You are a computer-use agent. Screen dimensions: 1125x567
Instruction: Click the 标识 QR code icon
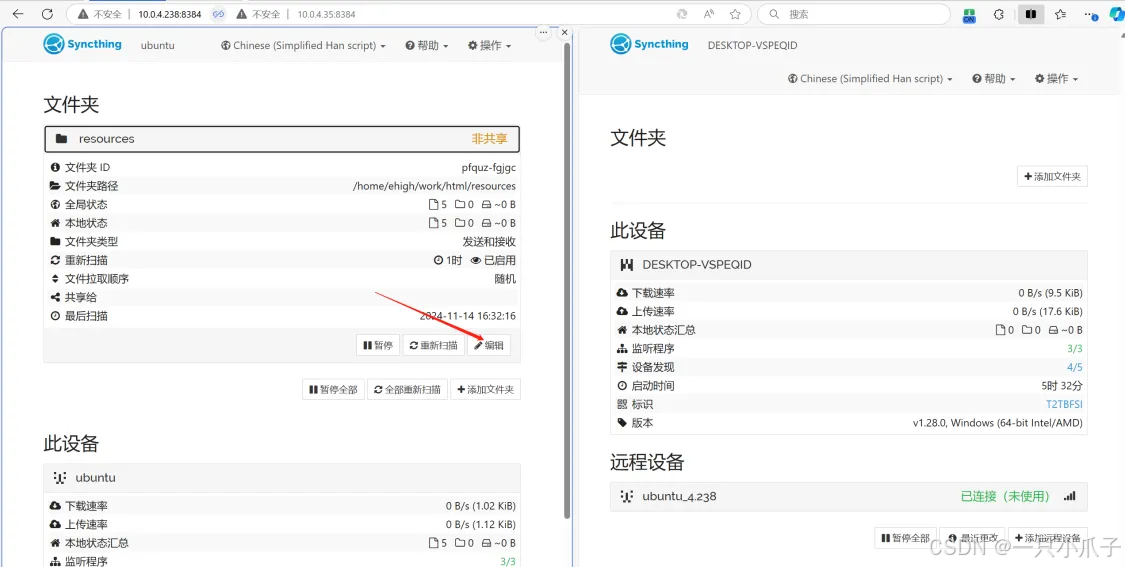coord(621,404)
